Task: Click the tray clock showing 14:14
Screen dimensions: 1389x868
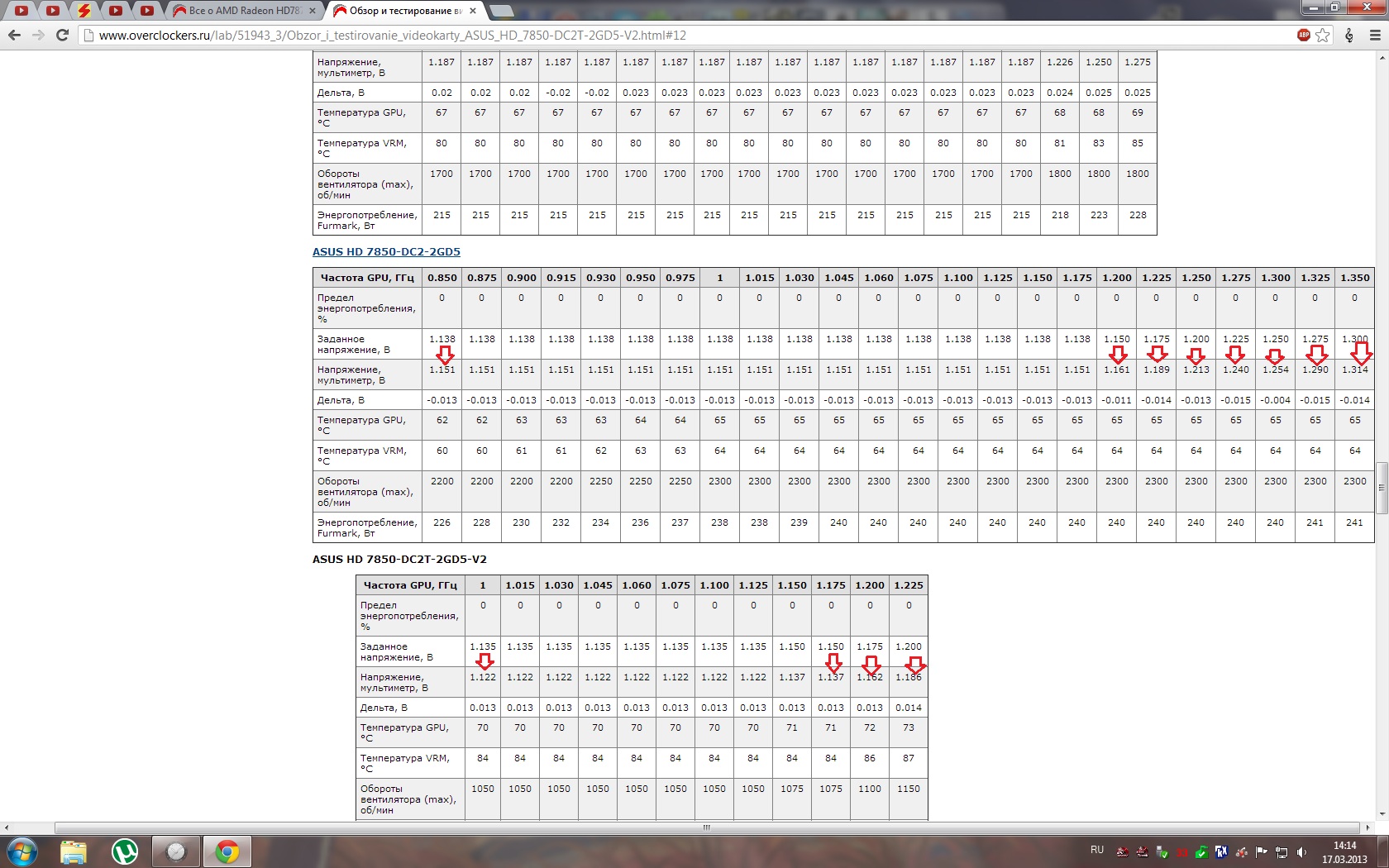Action: point(1344,852)
